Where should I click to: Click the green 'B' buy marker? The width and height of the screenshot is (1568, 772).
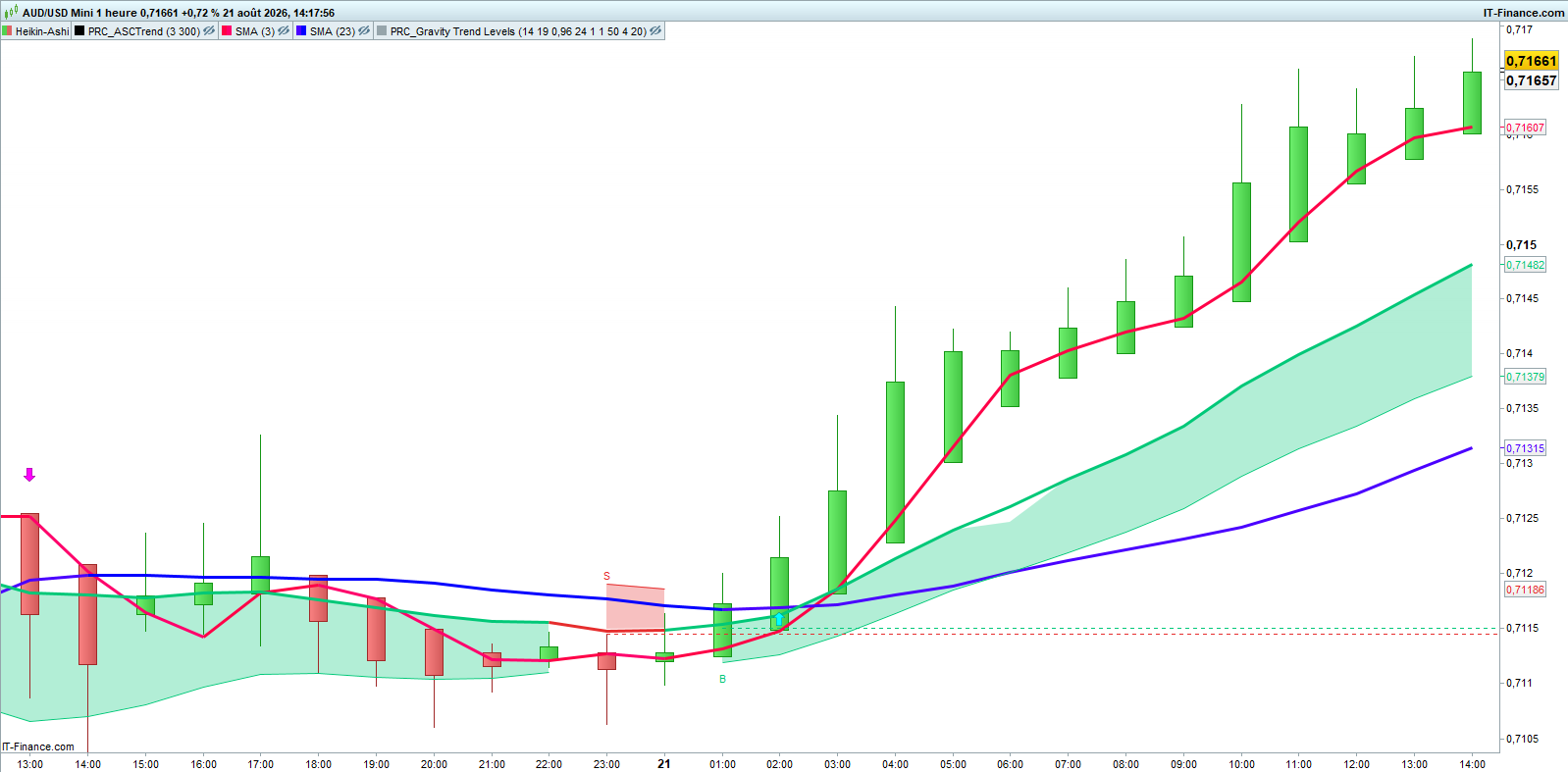click(x=723, y=679)
